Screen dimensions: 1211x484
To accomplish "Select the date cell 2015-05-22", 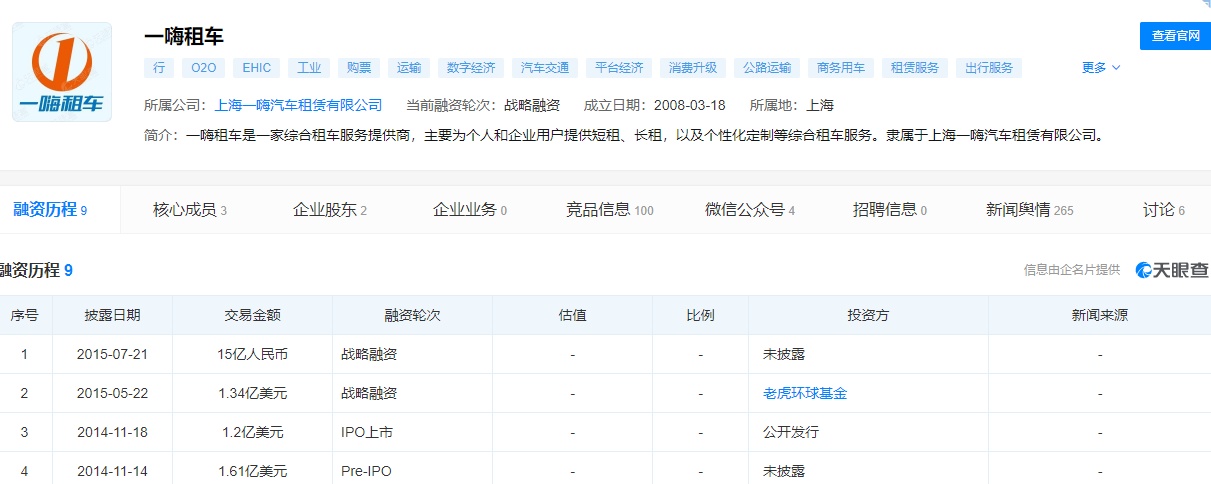I will tap(112, 394).
